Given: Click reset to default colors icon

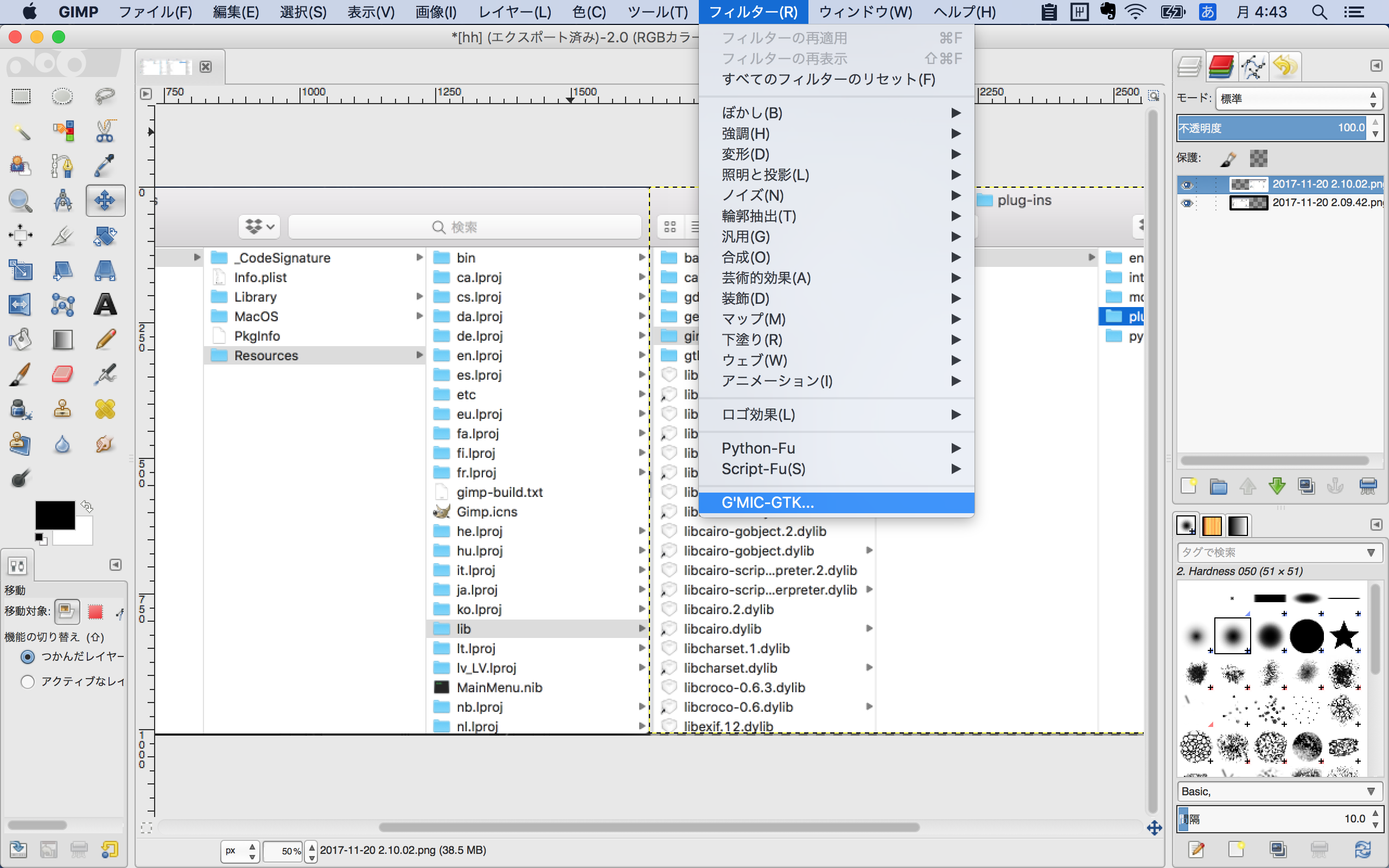Looking at the screenshot, I should (40, 539).
